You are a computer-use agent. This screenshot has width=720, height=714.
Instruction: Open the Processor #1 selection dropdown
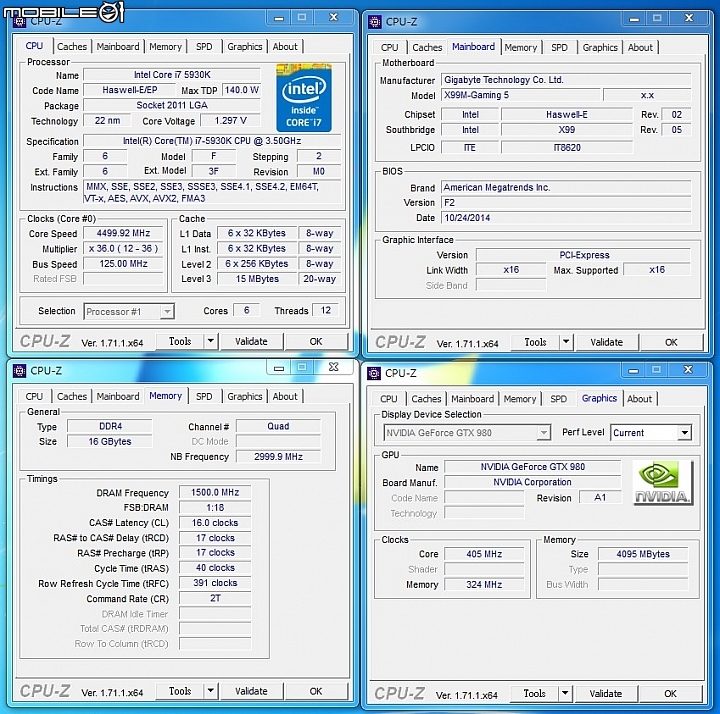tap(167, 311)
